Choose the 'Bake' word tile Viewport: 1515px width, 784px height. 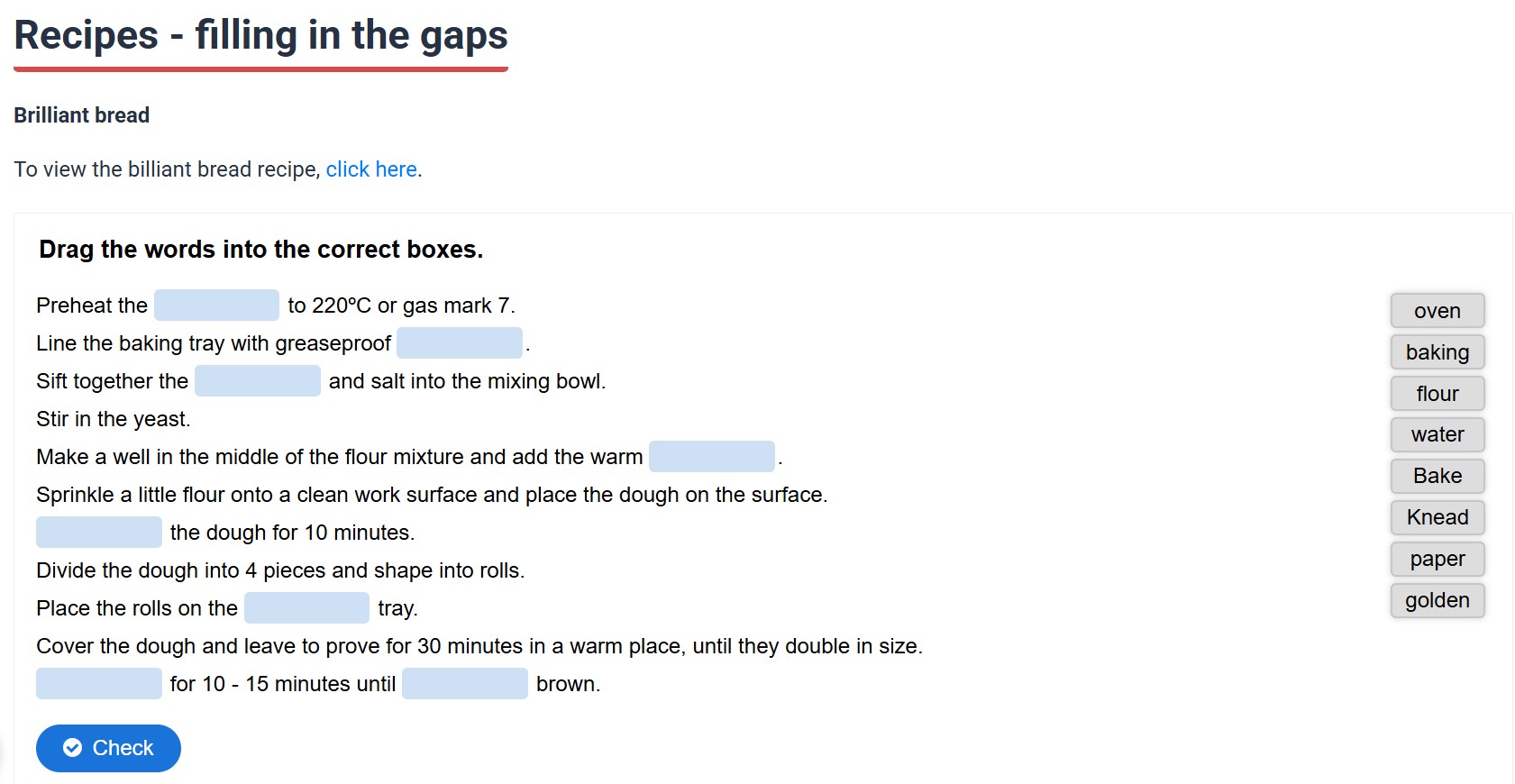[1437, 476]
